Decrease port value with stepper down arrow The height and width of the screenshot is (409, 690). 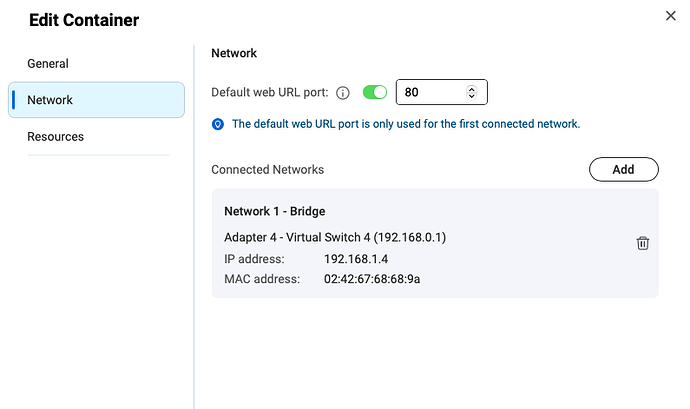(x=472, y=97)
